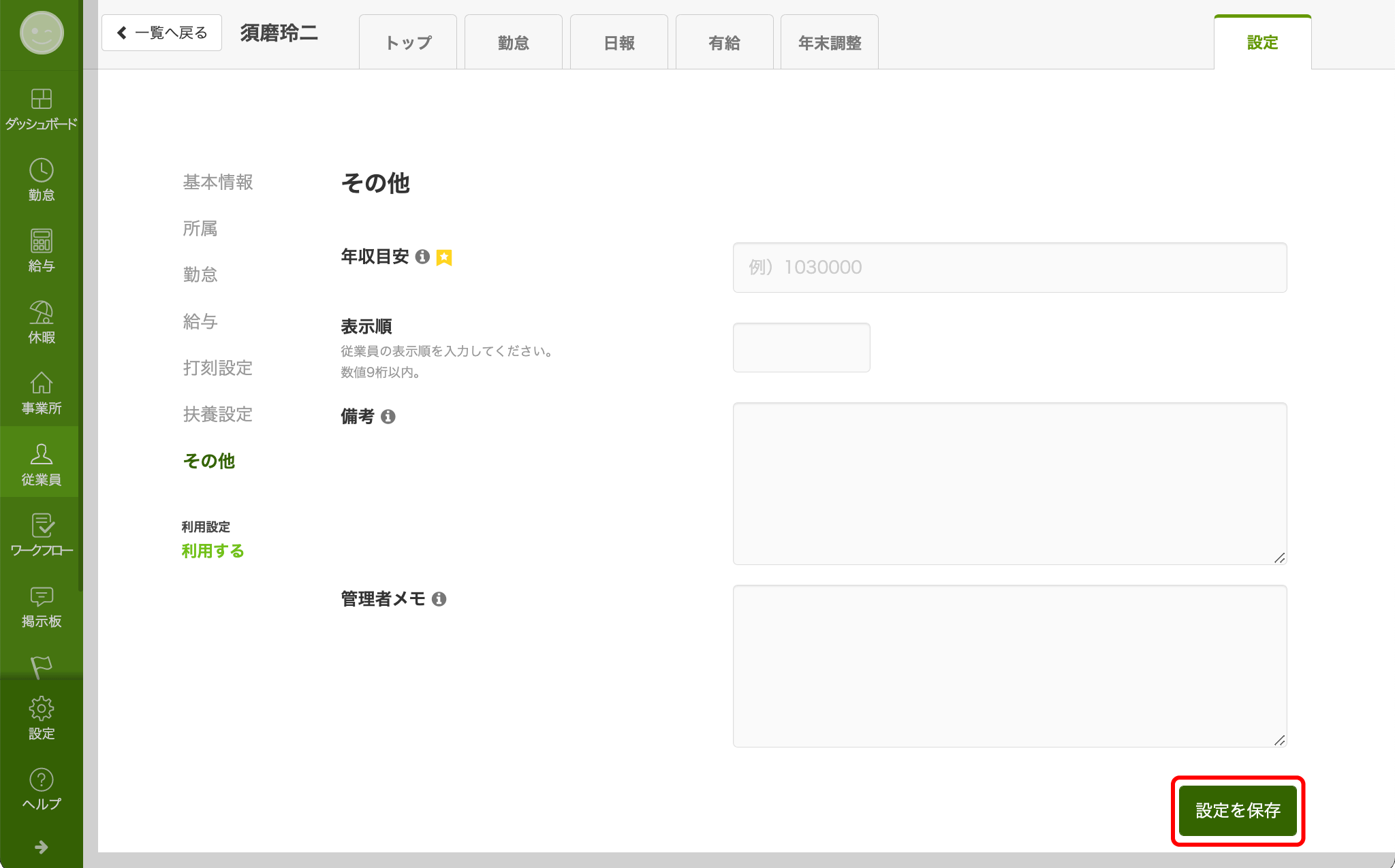This screenshot has width=1395, height=868.
Task: Switch to the トップ tab
Action: tap(408, 42)
